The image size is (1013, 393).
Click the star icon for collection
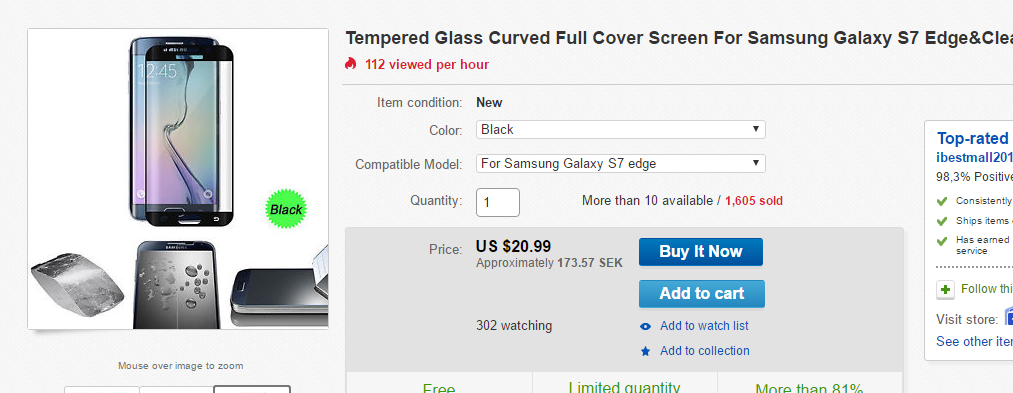[645, 351]
